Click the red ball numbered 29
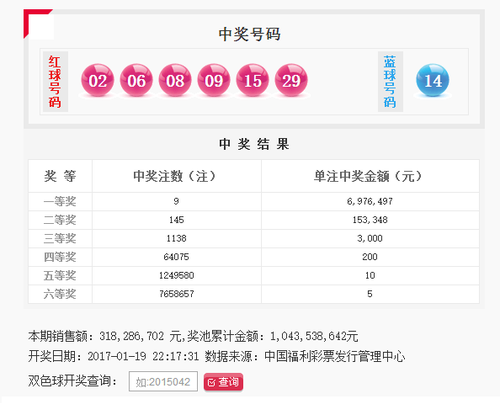Viewport: 500px width, 403px height. (291, 80)
